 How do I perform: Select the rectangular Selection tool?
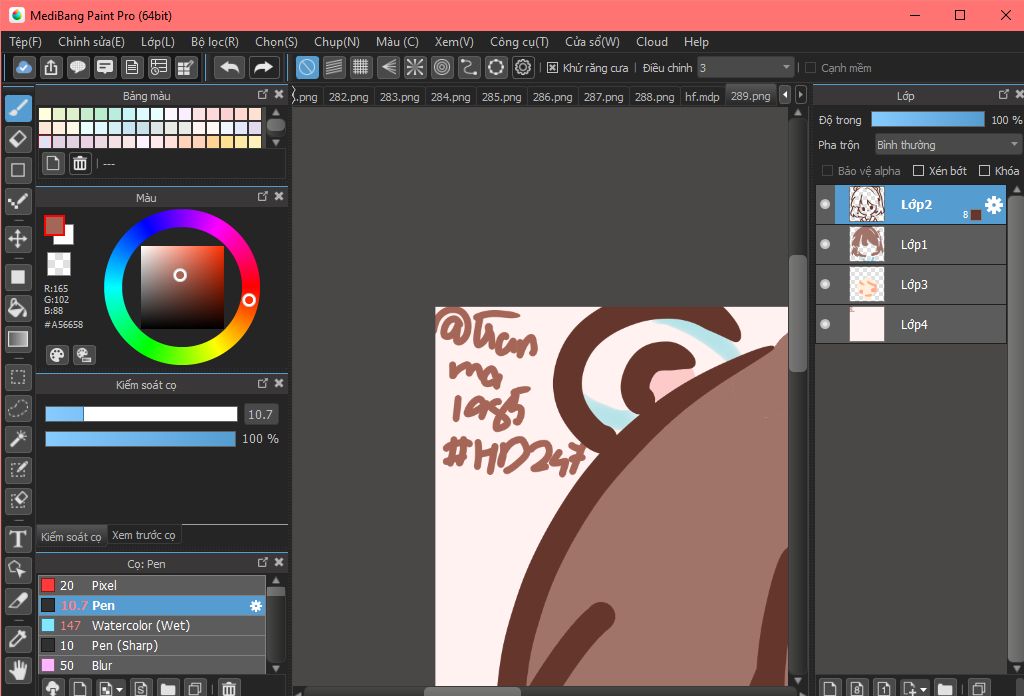(x=18, y=377)
